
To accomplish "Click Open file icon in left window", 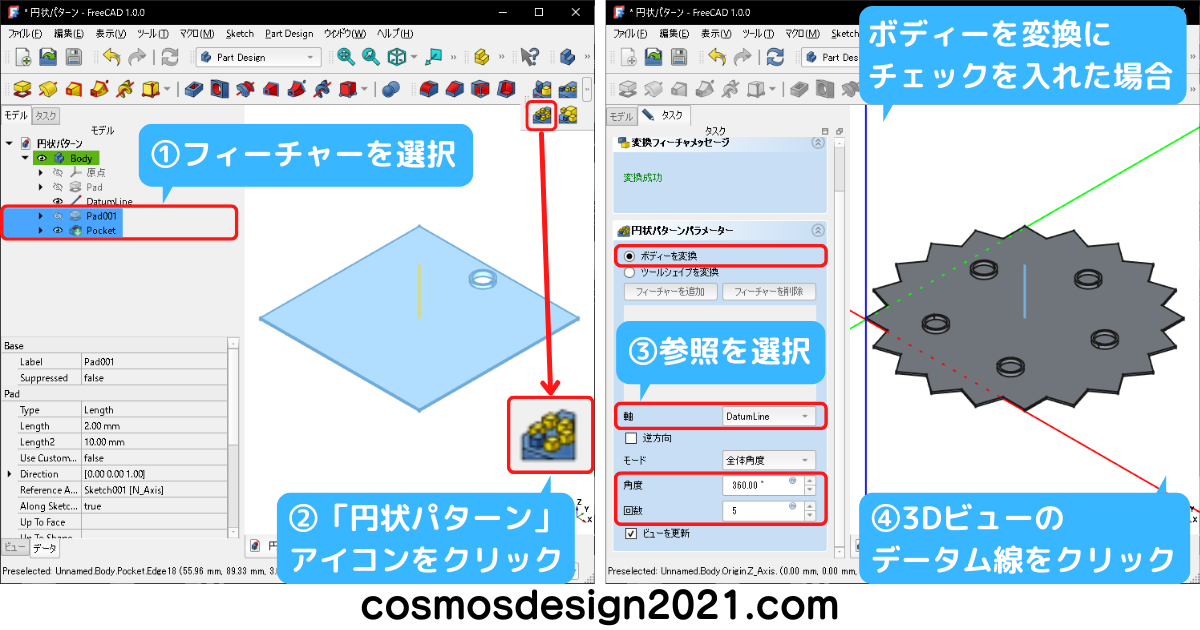I will (48, 57).
